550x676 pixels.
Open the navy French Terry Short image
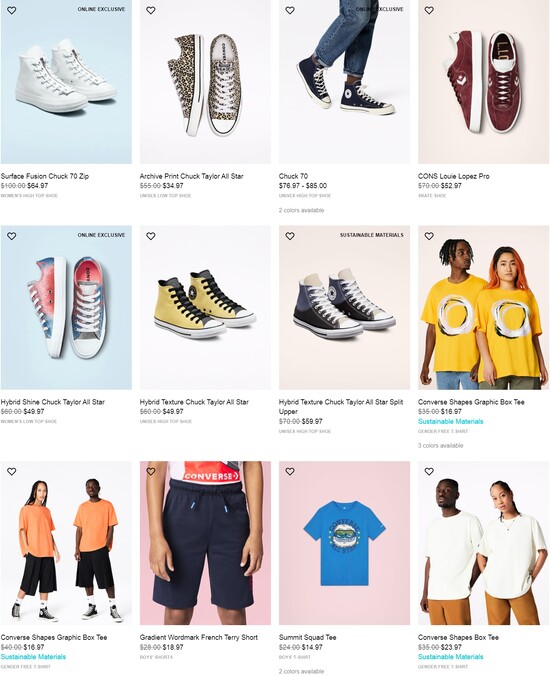(x=205, y=543)
